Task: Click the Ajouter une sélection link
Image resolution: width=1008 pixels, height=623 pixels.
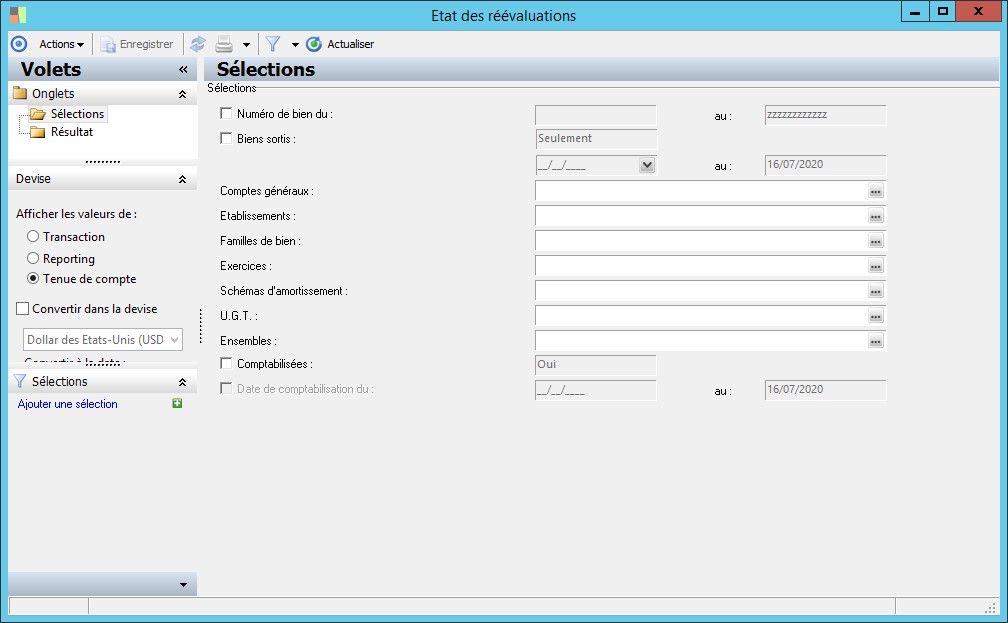Action: click(x=68, y=404)
